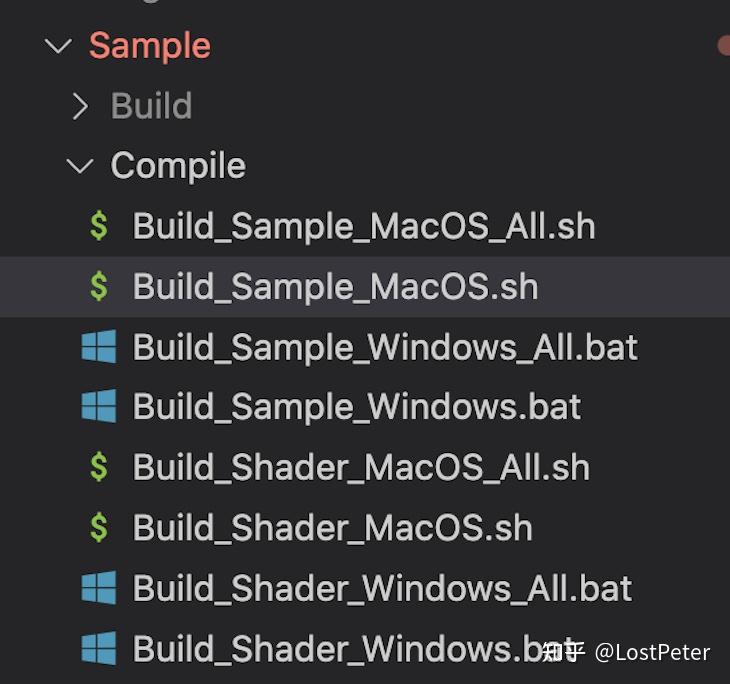Expand the Build folder chevron

coord(81,106)
